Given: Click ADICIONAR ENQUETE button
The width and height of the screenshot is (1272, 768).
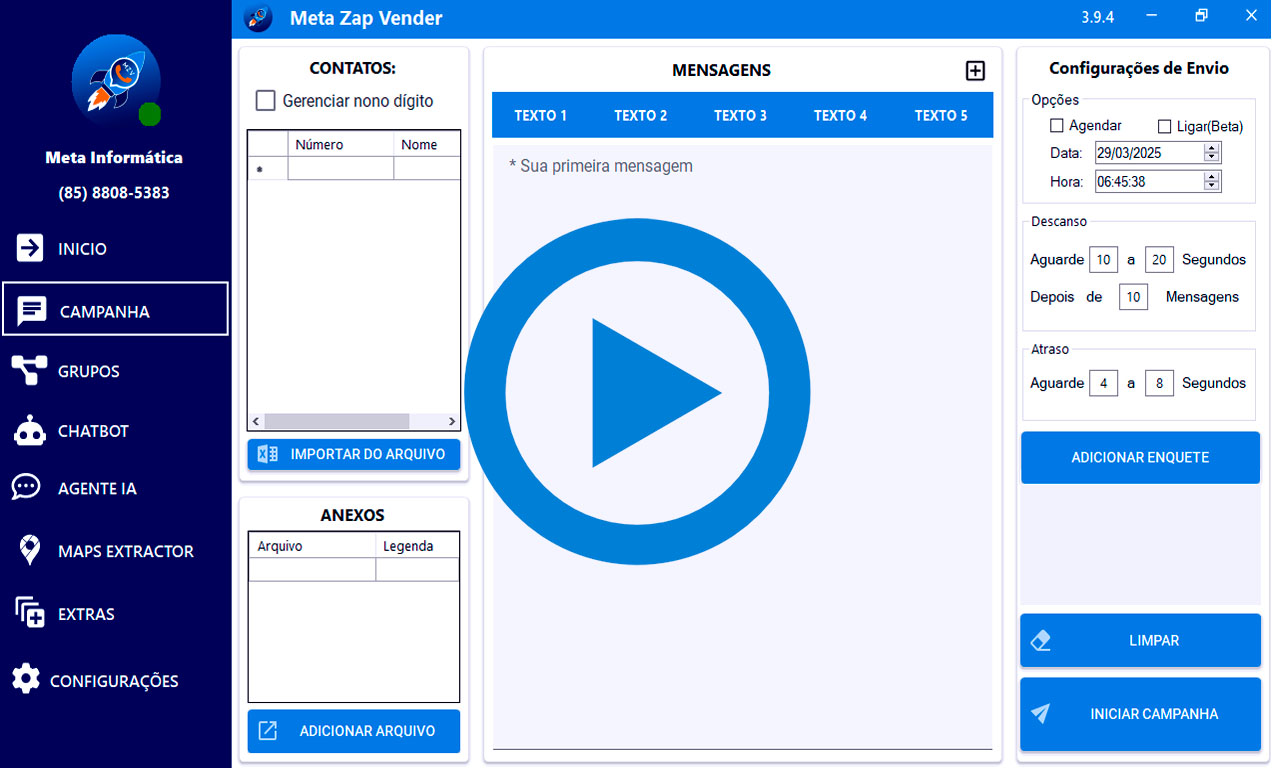Looking at the screenshot, I should click(x=1140, y=457).
